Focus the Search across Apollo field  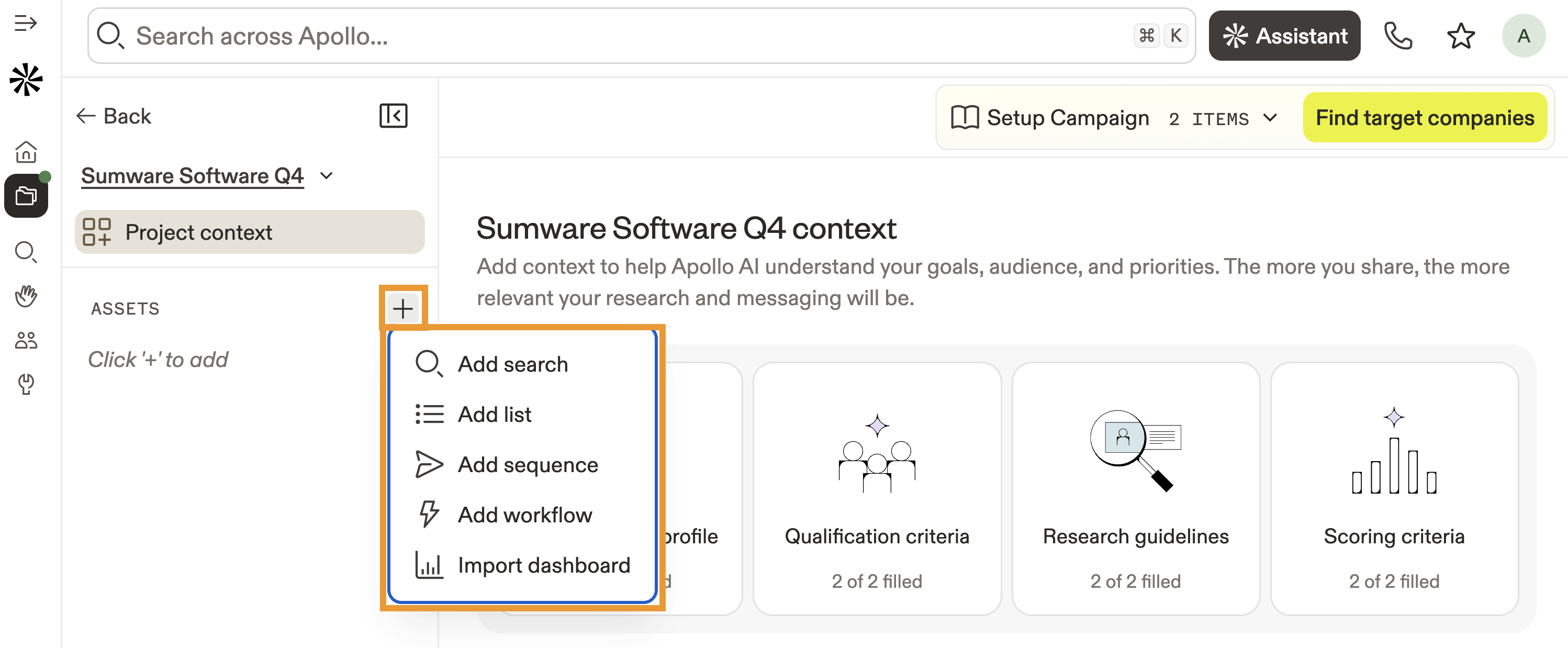pyautogui.click(x=609, y=36)
